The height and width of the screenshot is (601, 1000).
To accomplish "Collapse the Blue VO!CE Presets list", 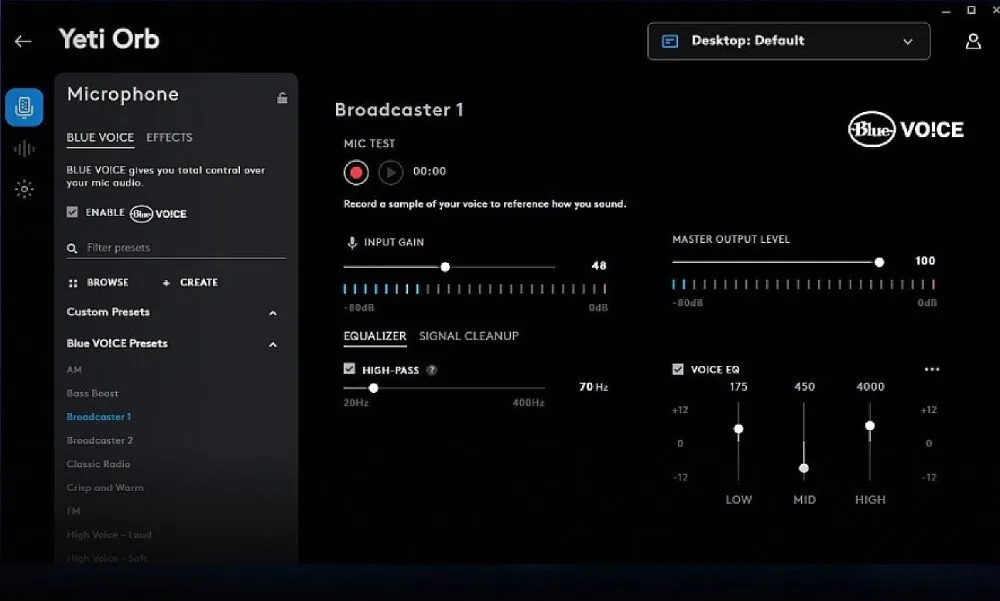I will tap(273, 344).
